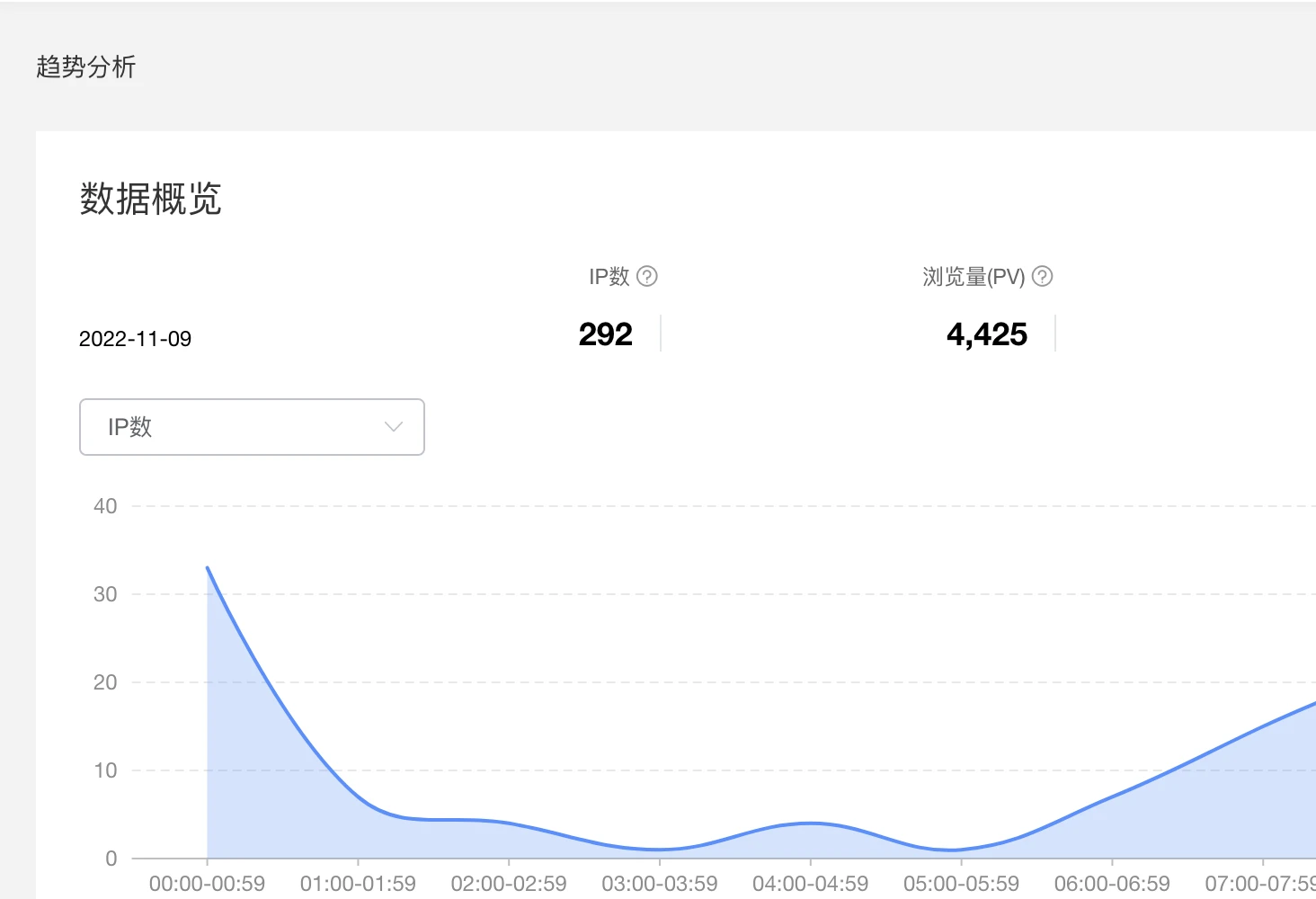The height and width of the screenshot is (899, 1316).
Task: Click the help icon beside 浏览量(PV)
Action: tap(1042, 277)
